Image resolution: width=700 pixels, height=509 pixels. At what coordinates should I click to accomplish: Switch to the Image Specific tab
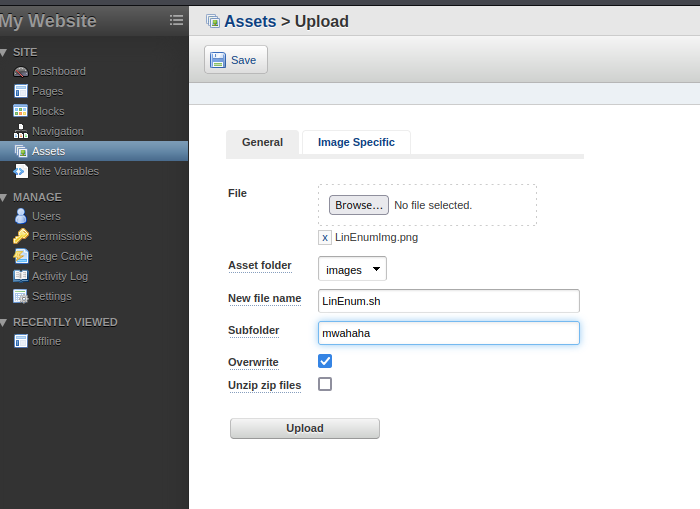tap(356, 142)
